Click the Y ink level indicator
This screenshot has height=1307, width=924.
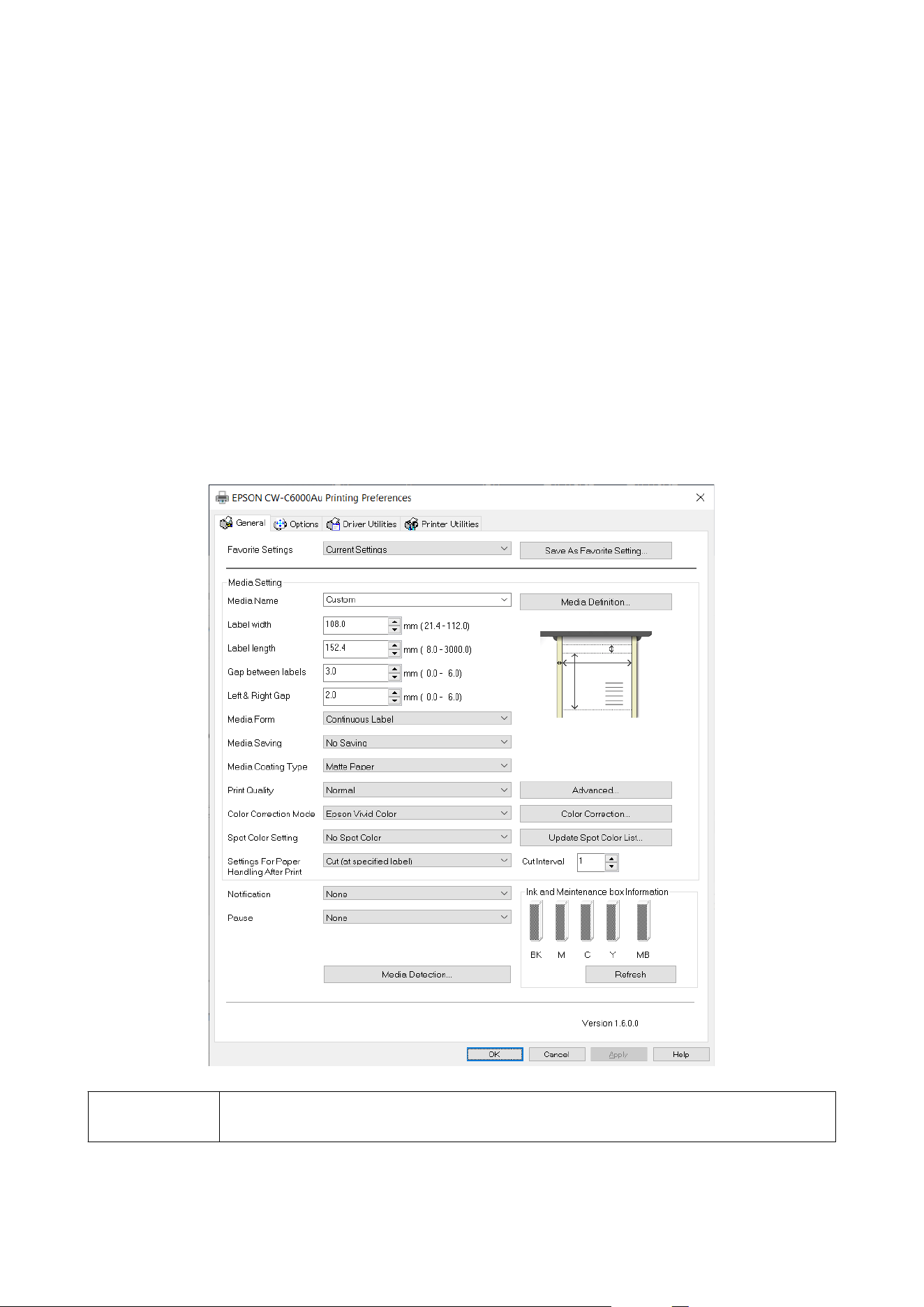pos(613,921)
